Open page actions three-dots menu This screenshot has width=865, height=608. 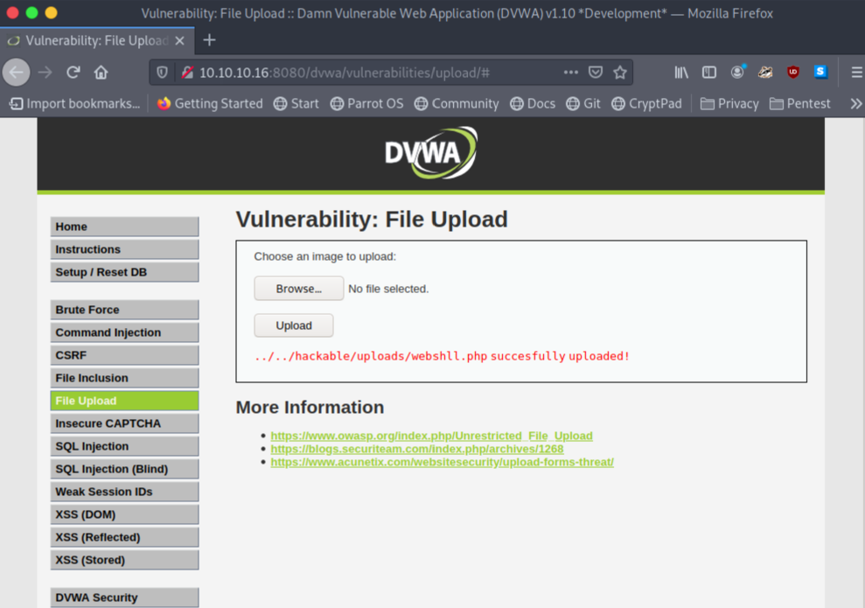point(571,72)
